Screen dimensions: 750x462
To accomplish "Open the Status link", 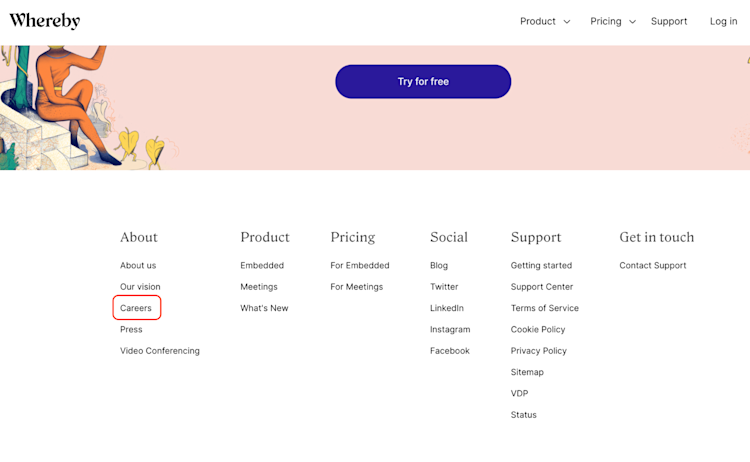I will (x=523, y=415).
